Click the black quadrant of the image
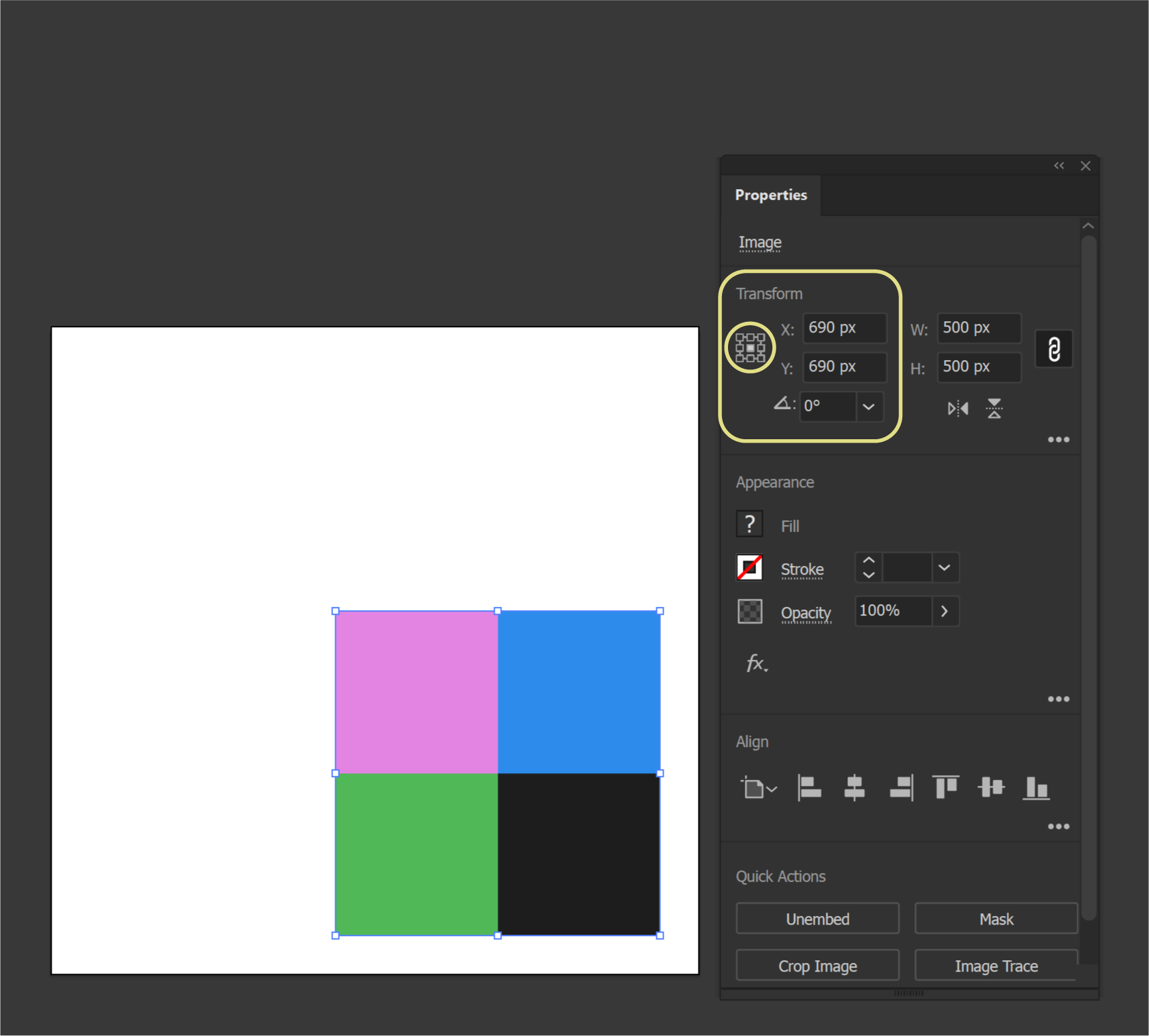1149x1036 pixels. pyautogui.click(x=579, y=854)
